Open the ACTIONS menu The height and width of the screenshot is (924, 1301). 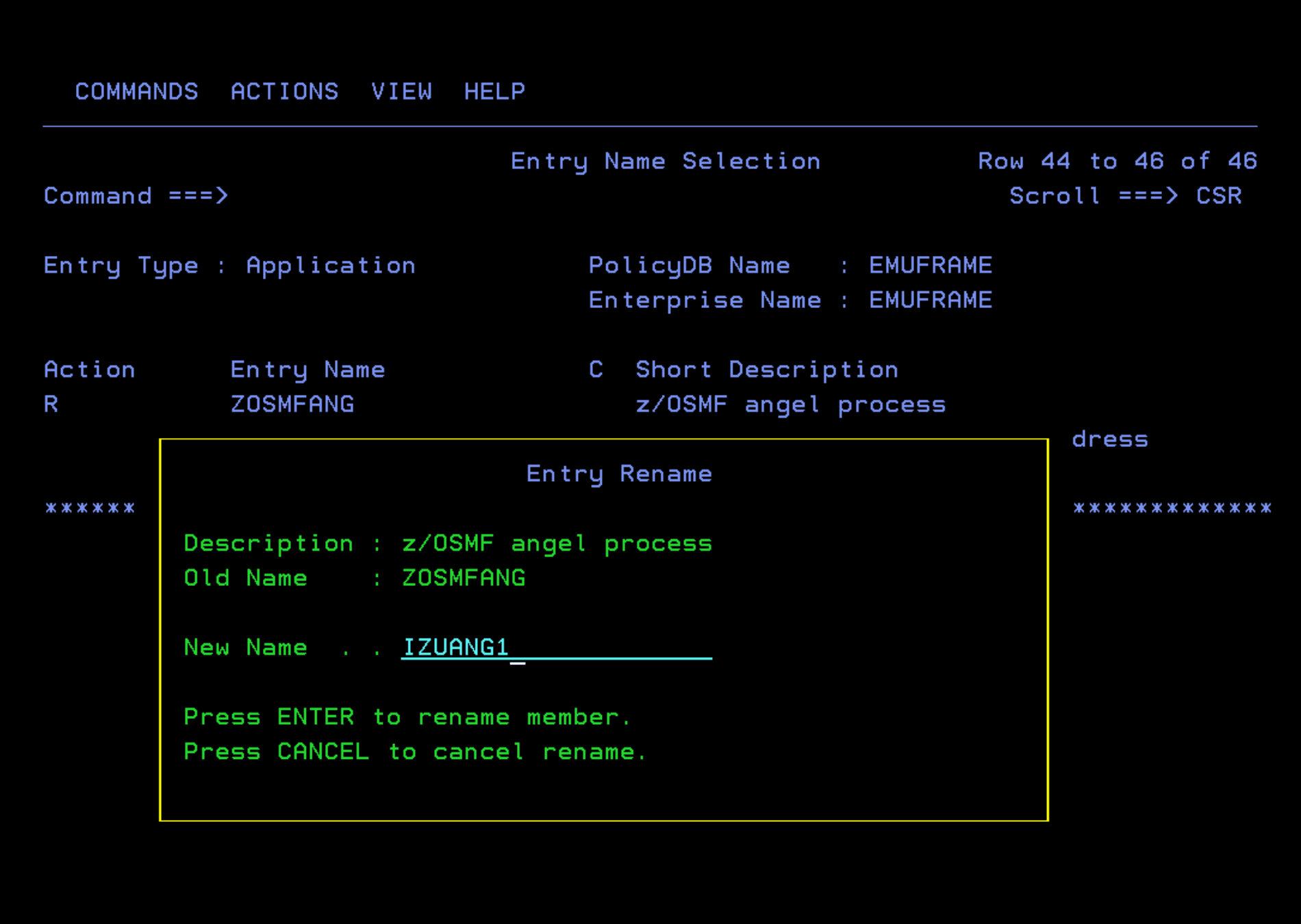(285, 91)
